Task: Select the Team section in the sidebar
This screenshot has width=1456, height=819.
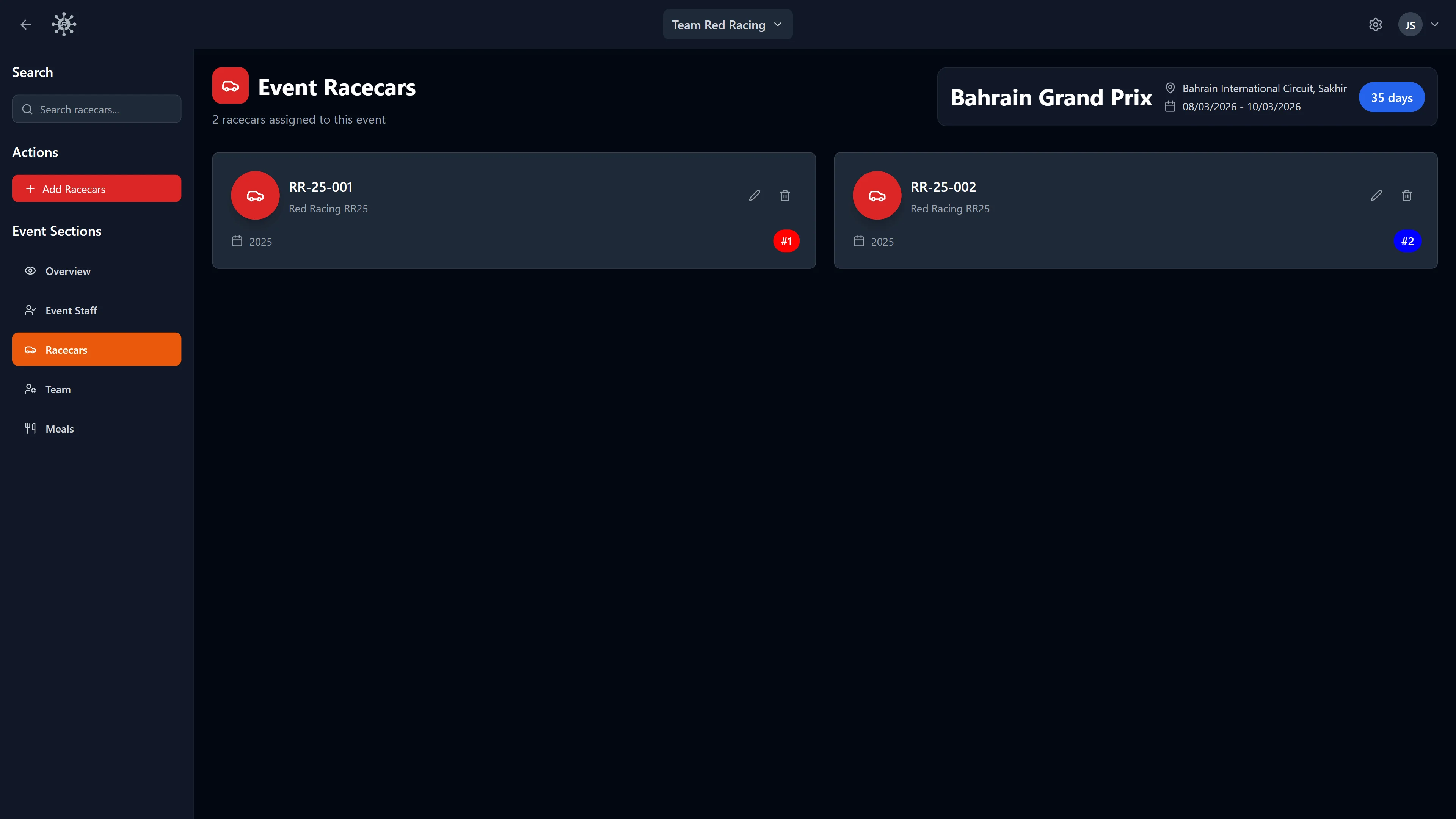Action: click(58, 389)
